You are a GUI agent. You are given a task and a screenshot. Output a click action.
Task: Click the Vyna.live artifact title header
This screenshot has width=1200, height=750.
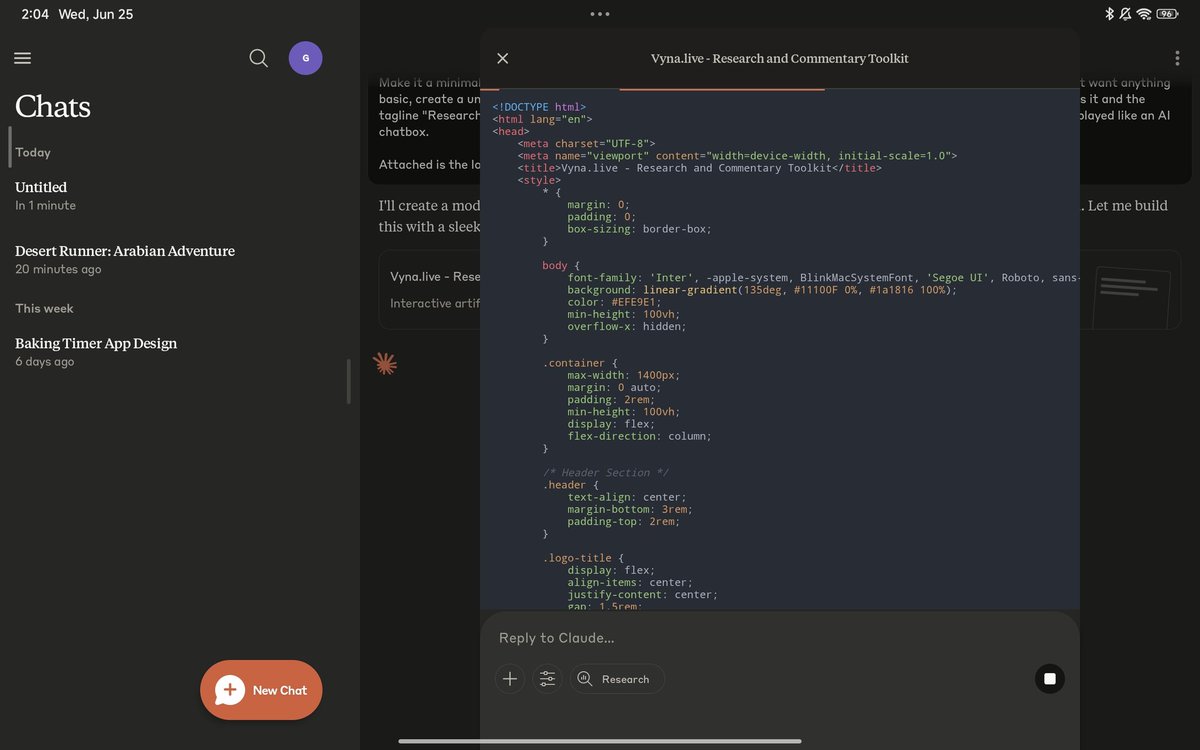click(780, 58)
